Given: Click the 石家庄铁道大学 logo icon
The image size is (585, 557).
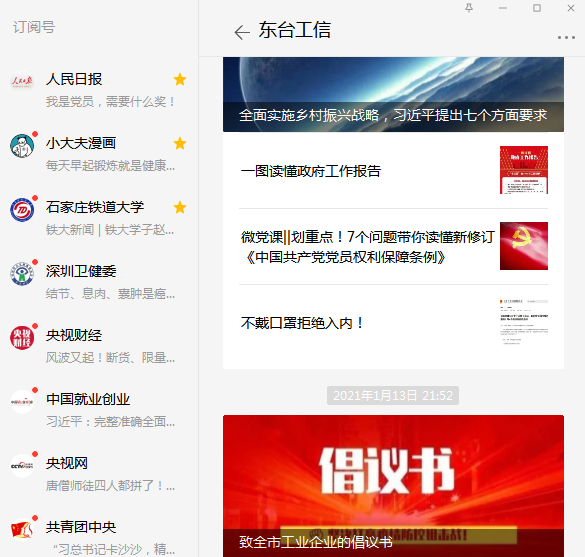Looking at the screenshot, I should (x=22, y=210).
